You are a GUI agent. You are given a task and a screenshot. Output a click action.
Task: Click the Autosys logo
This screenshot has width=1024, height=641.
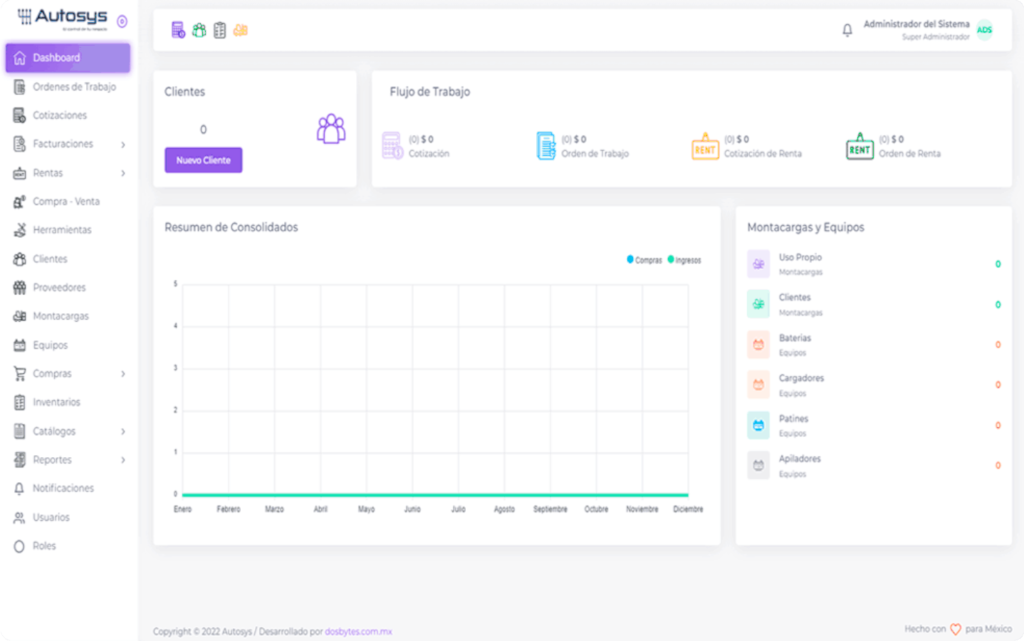tap(63, 19)
